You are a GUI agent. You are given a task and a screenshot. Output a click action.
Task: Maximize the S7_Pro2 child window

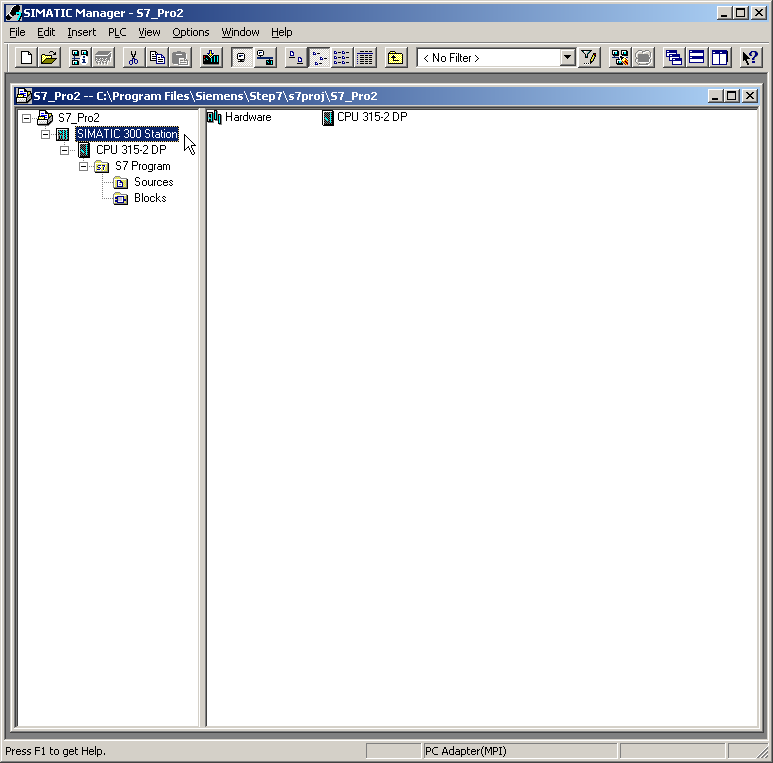tap(732, 96)
